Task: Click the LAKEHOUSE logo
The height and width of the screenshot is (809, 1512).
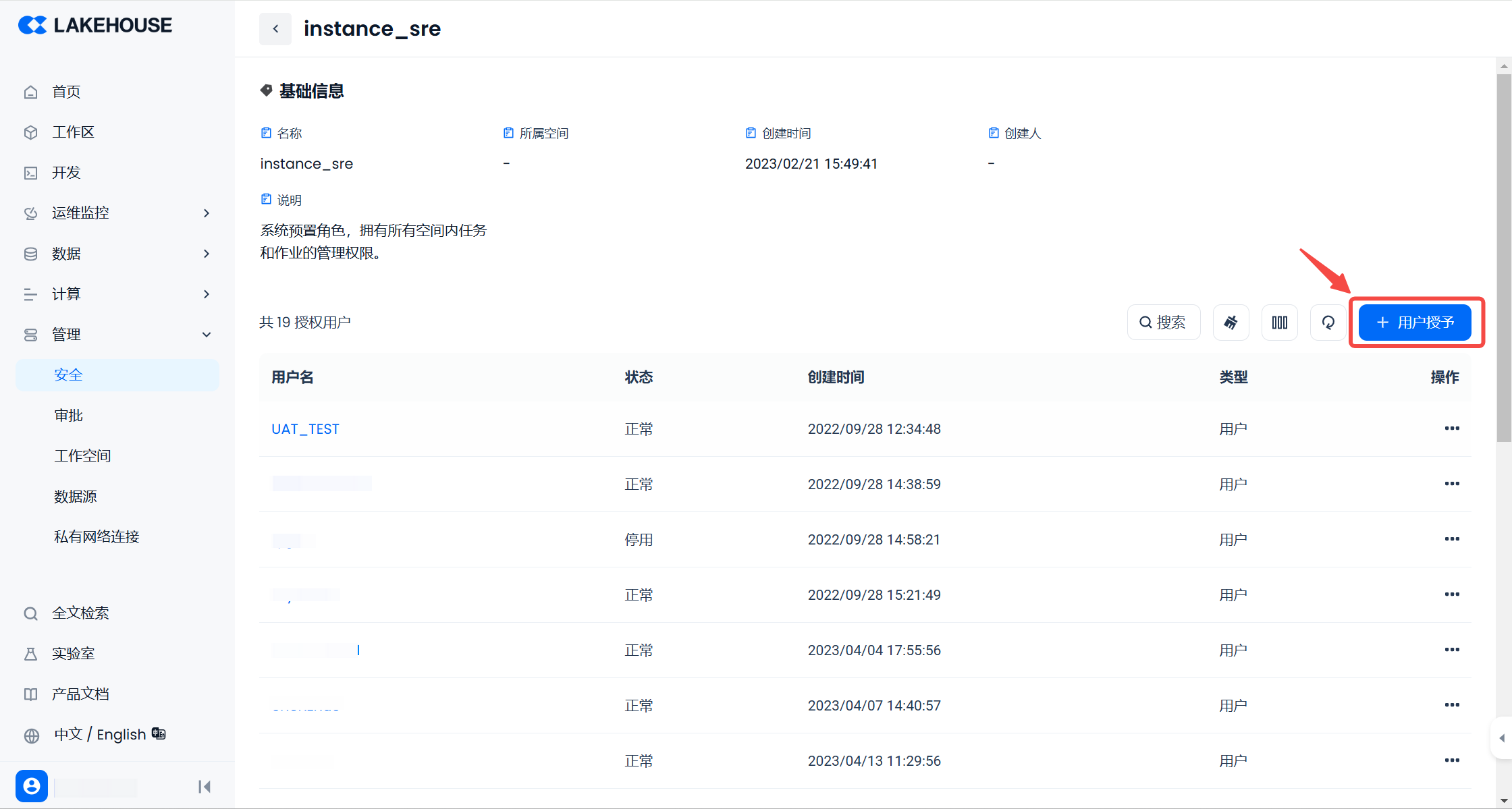Action: coord(95,25)
